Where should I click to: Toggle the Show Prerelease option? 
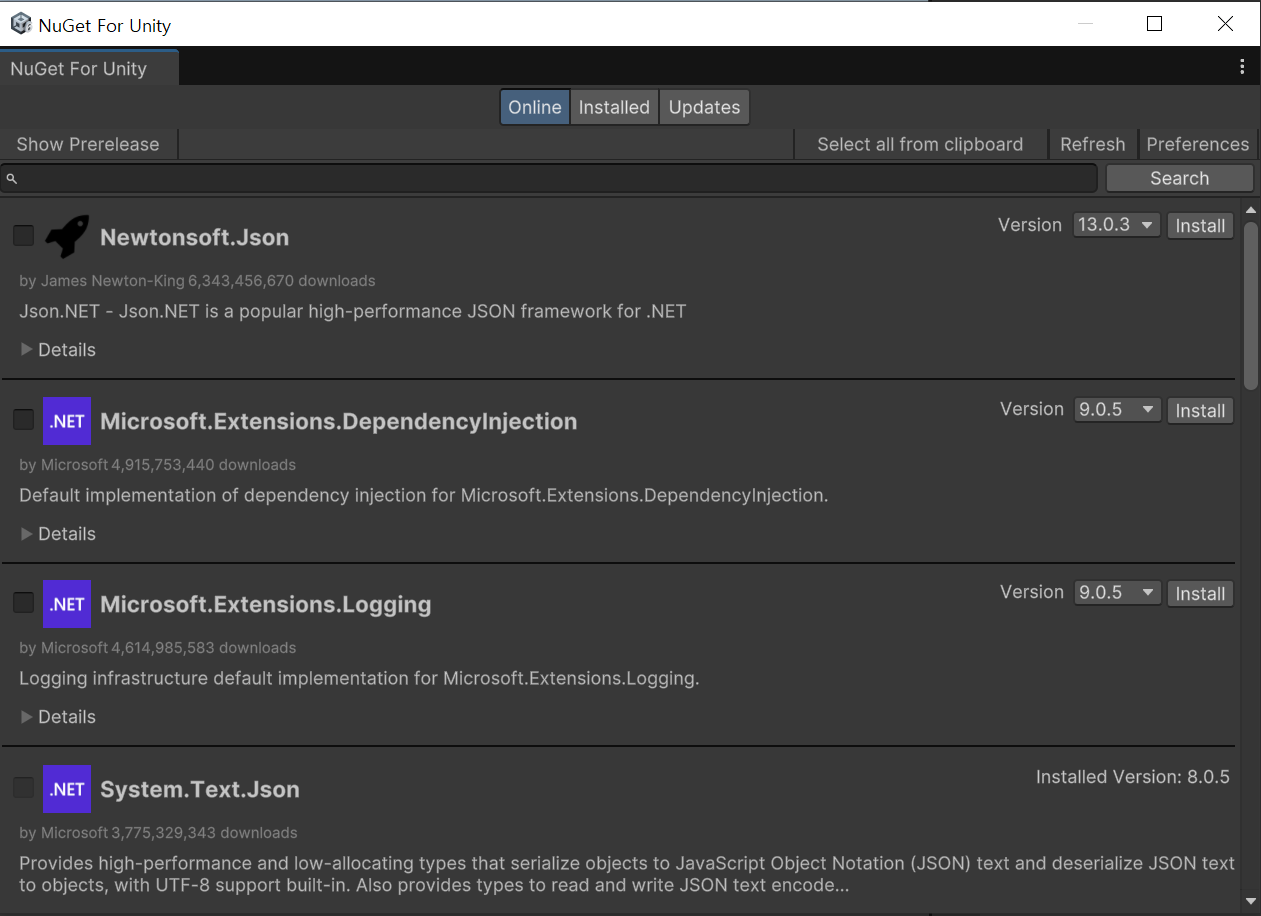tap(88, 144)
